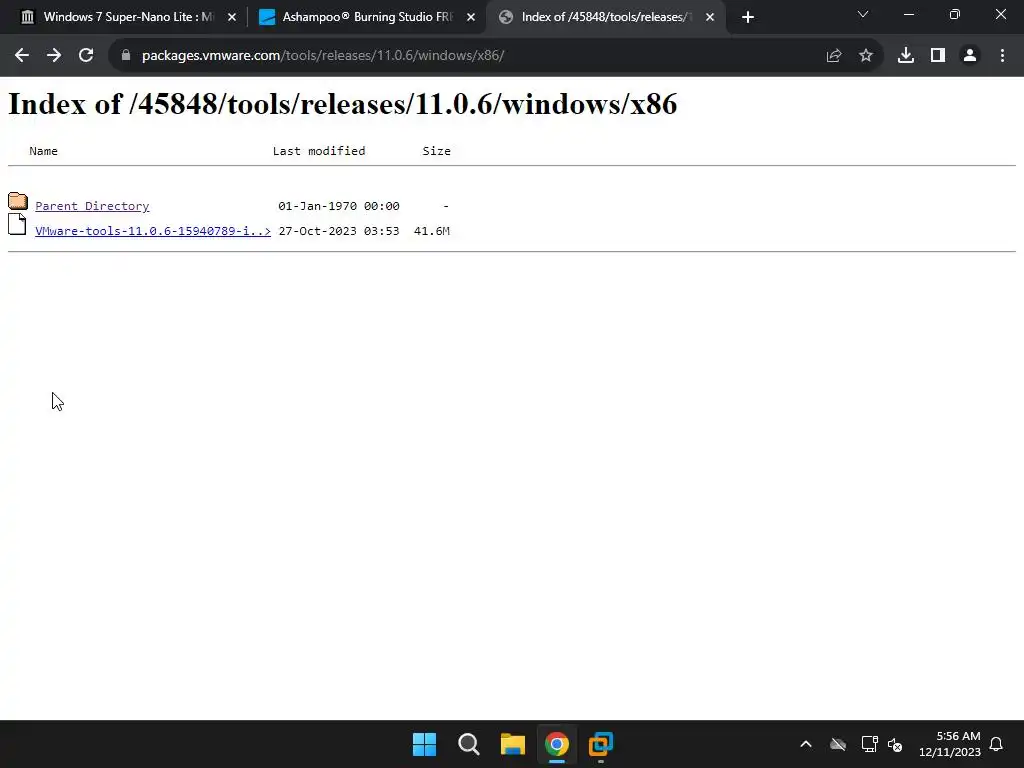Click the 01-Jan-1970 00:00 date text
The height and width of the screenshot is (768, 1024).
pyautogui.click(x=339, y=206)
